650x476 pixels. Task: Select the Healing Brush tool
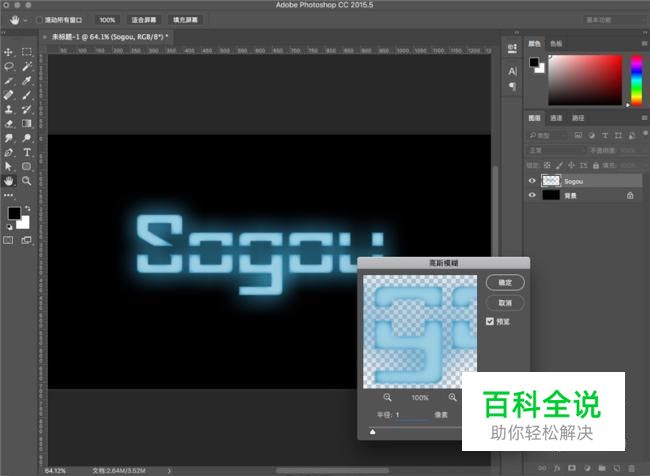[x=8, y=95]
